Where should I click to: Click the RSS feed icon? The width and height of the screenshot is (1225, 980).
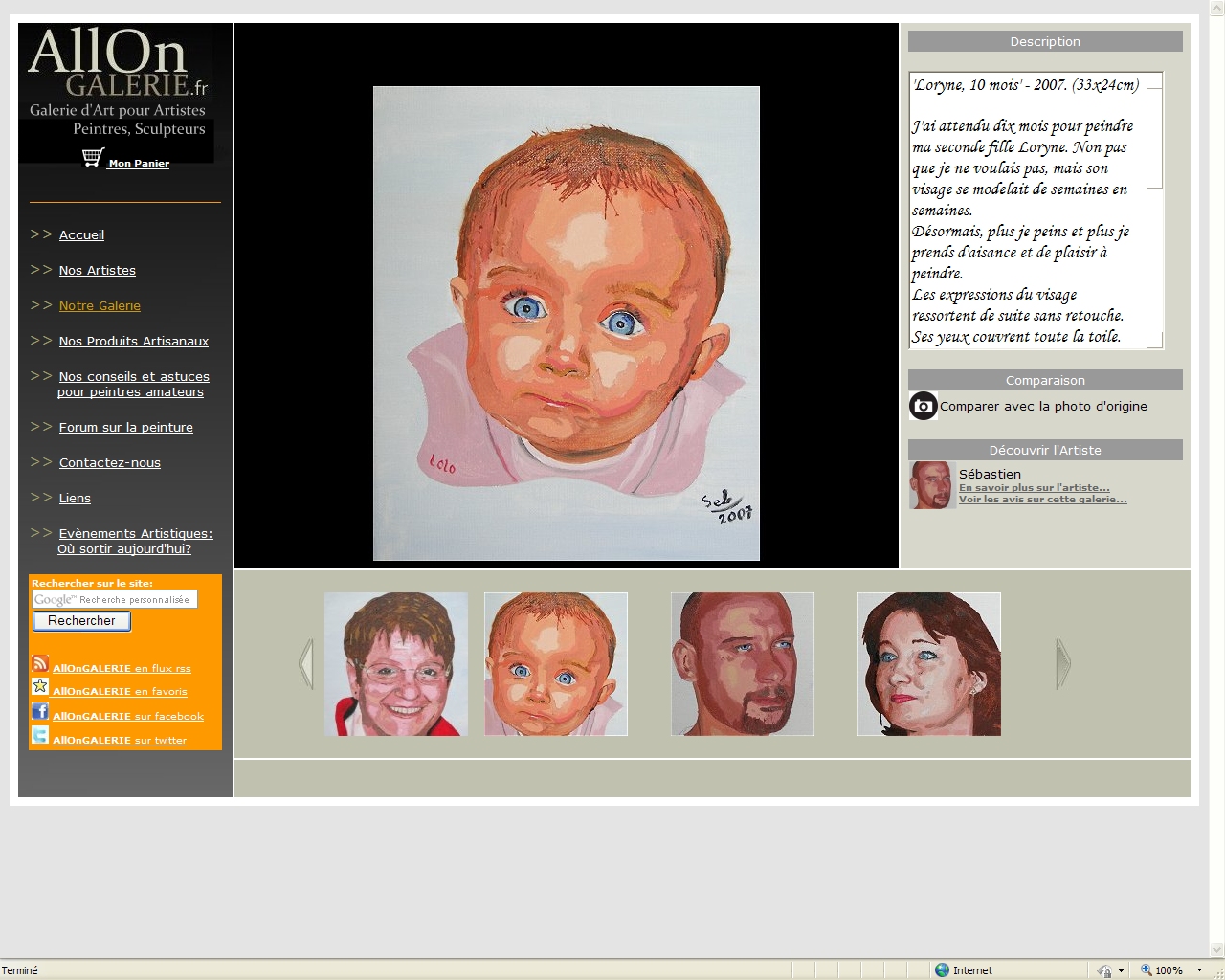point(40,663)
